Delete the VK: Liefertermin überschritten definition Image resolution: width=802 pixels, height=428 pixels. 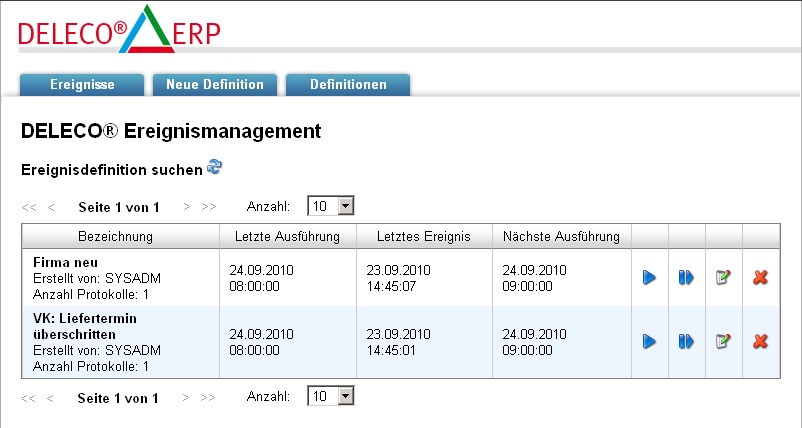coord(760,342)
